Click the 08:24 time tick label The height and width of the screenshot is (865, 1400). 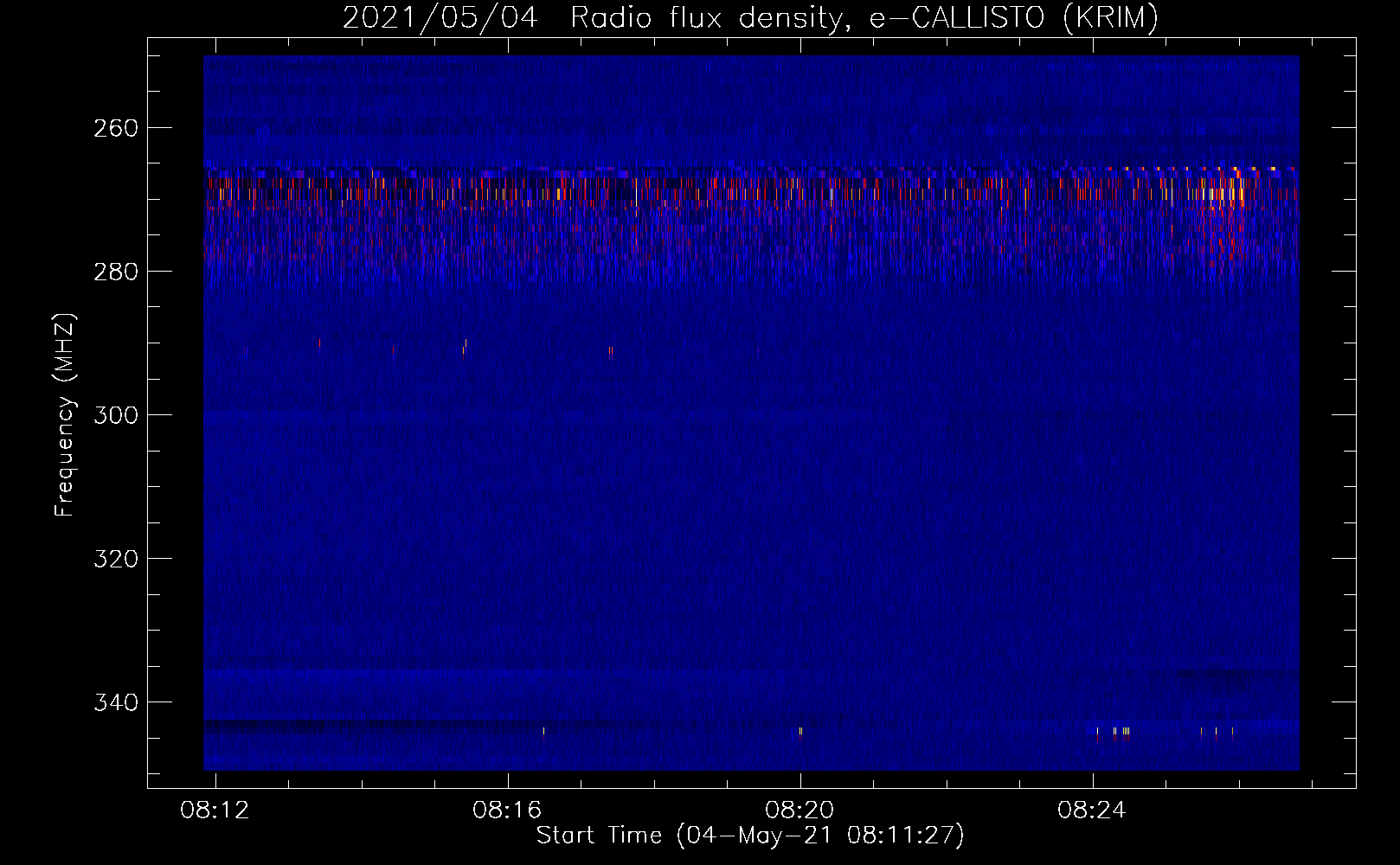pyautogui.click(x=1092, y=810)
